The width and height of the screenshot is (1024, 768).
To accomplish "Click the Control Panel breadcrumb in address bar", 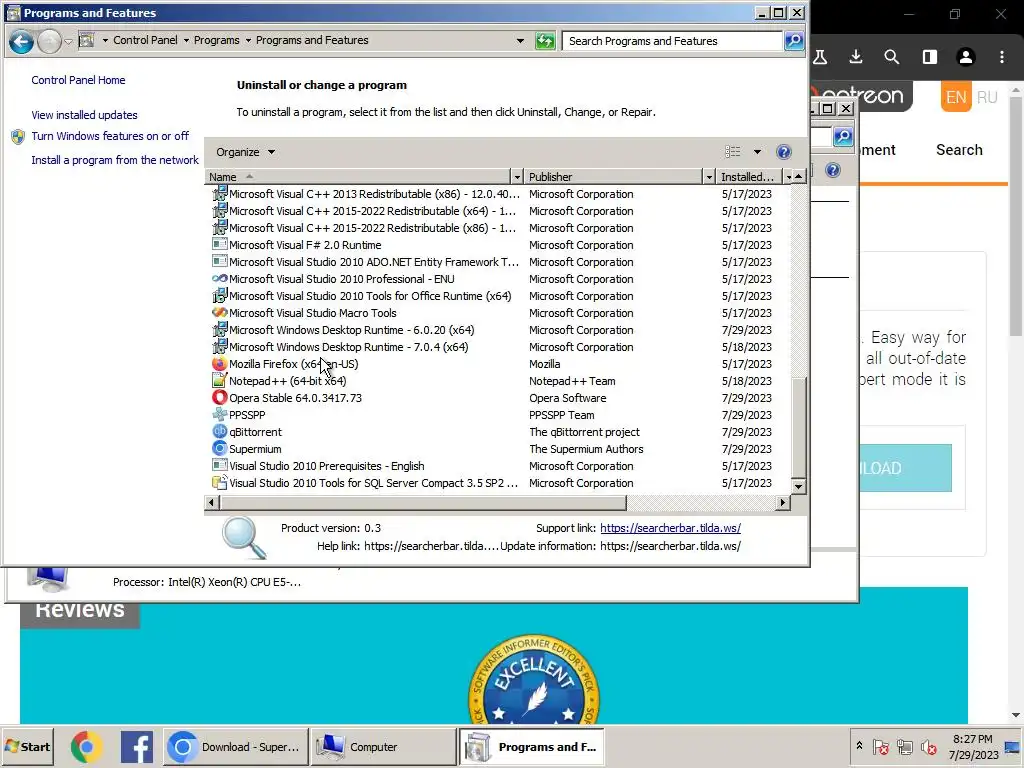I will [x=145, y=40].
